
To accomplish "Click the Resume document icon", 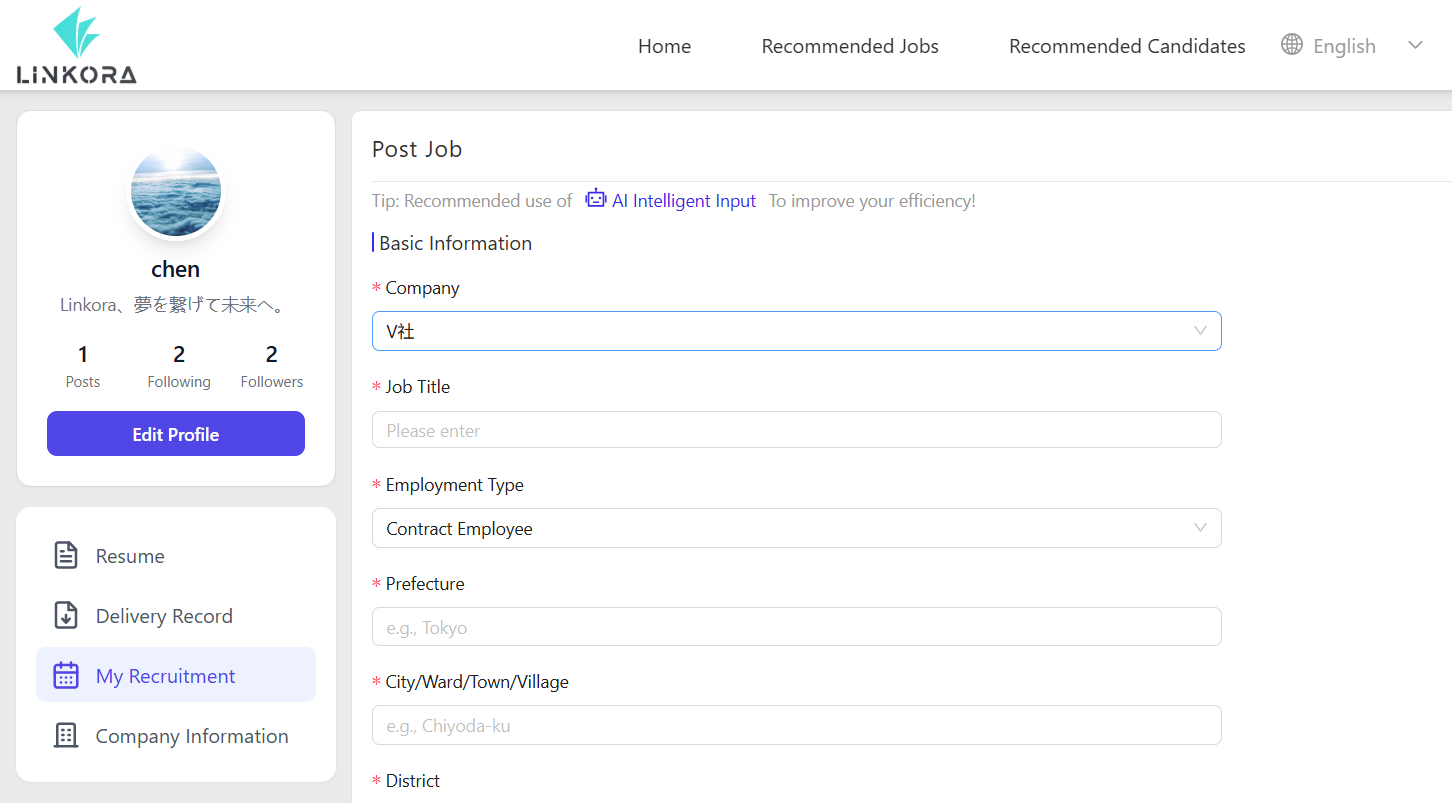I will [66, 556].
